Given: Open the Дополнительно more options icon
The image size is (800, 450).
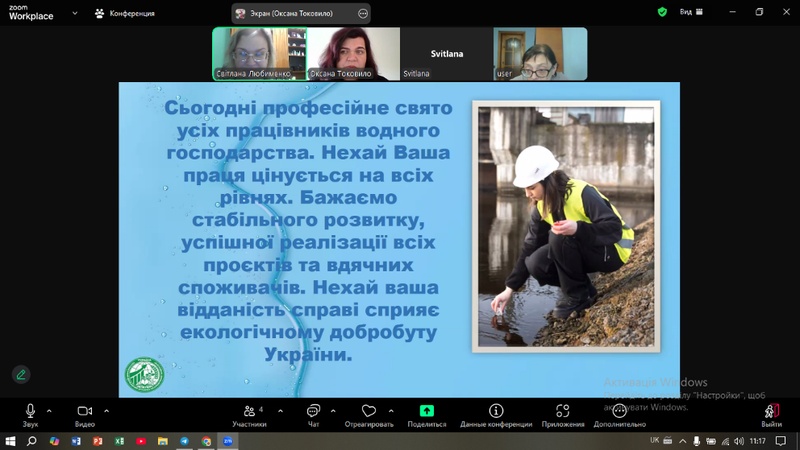Looking at the screenshot, I should [x=619, y=411].
